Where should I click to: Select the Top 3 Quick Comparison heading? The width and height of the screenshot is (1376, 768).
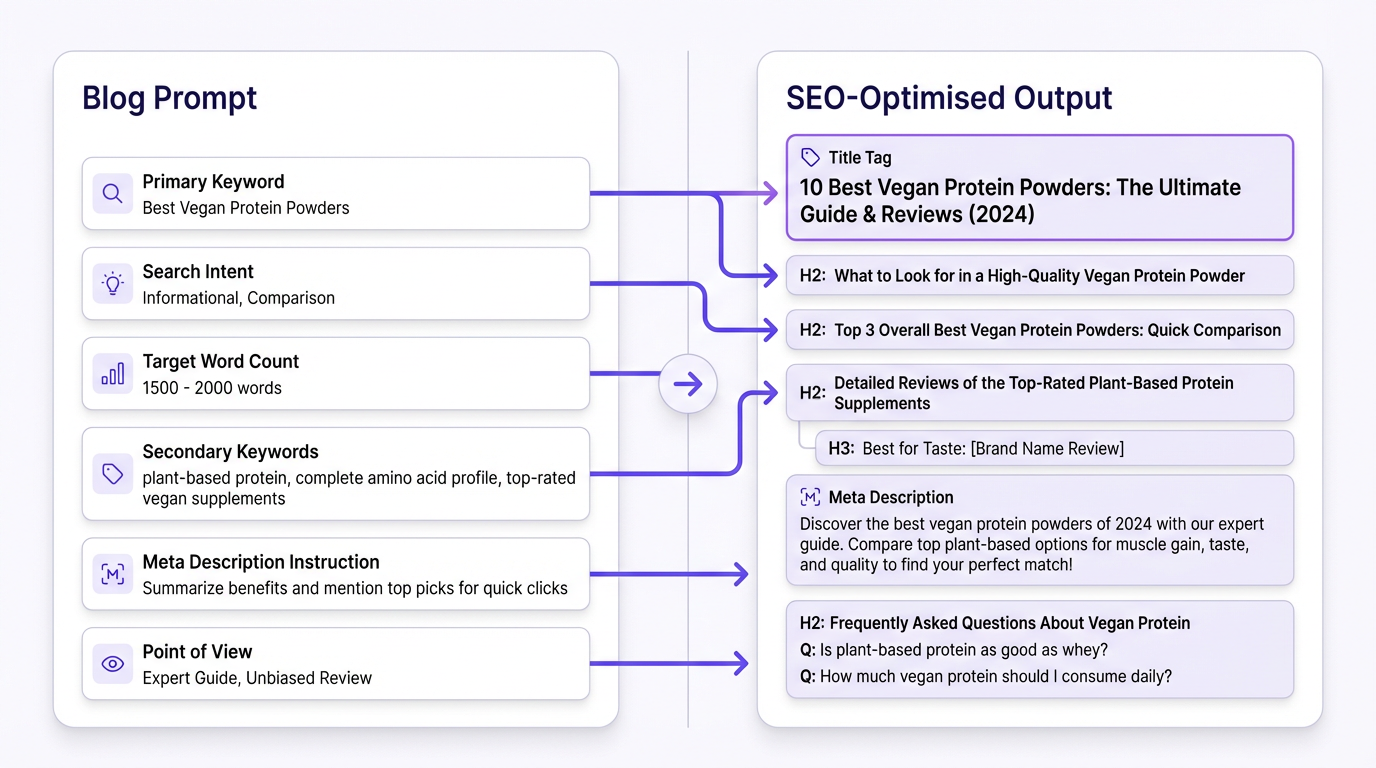[1040, 329]
